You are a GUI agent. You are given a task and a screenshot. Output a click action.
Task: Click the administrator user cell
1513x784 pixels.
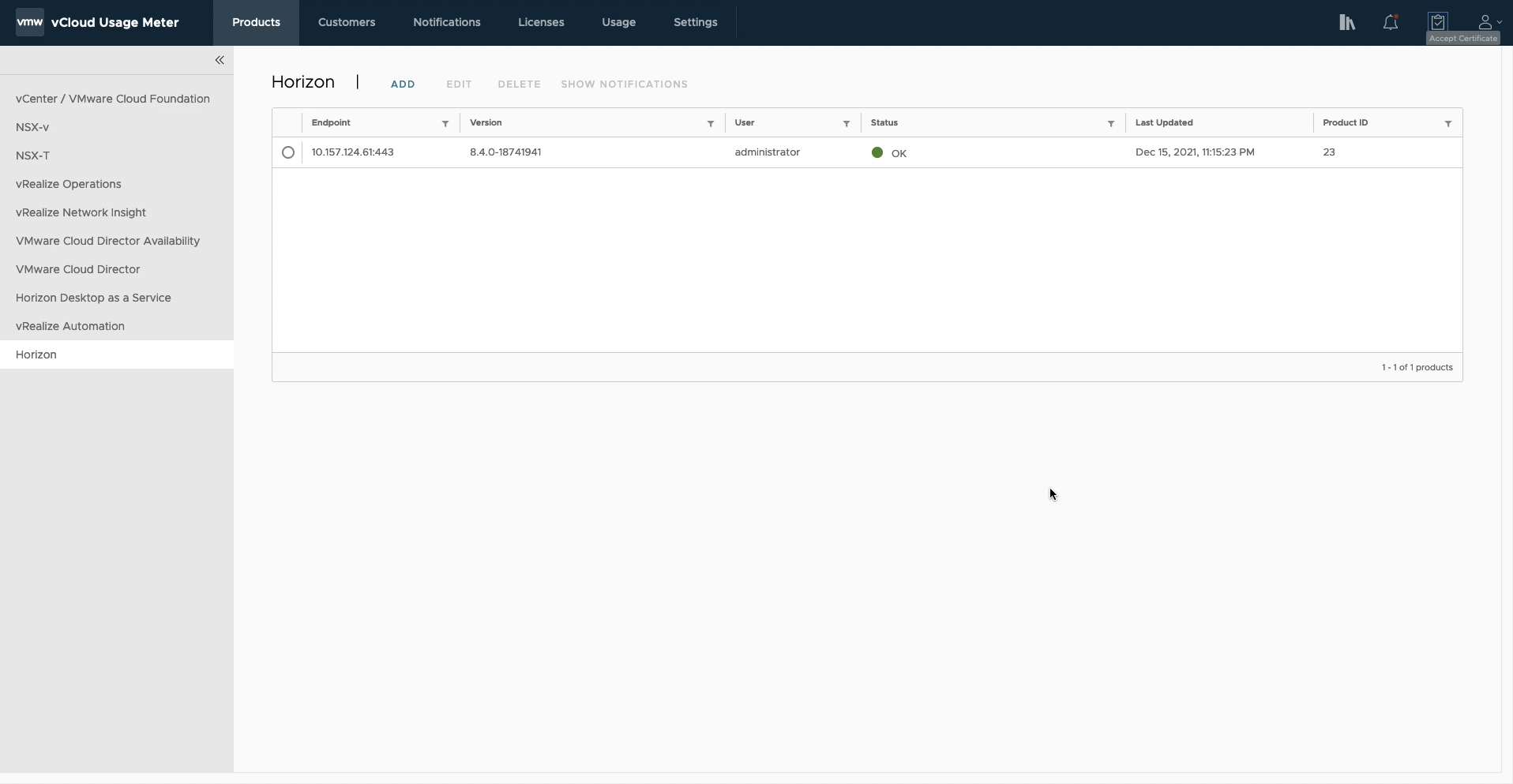coord(768,152)
